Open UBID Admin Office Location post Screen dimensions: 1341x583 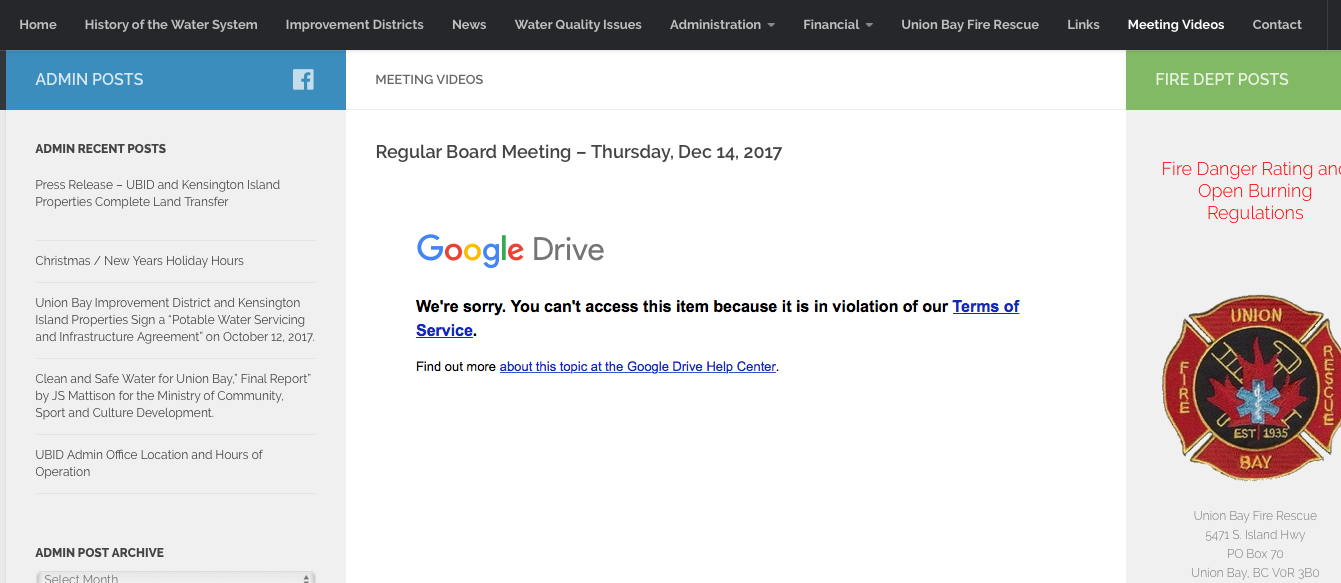click(148, 463)
